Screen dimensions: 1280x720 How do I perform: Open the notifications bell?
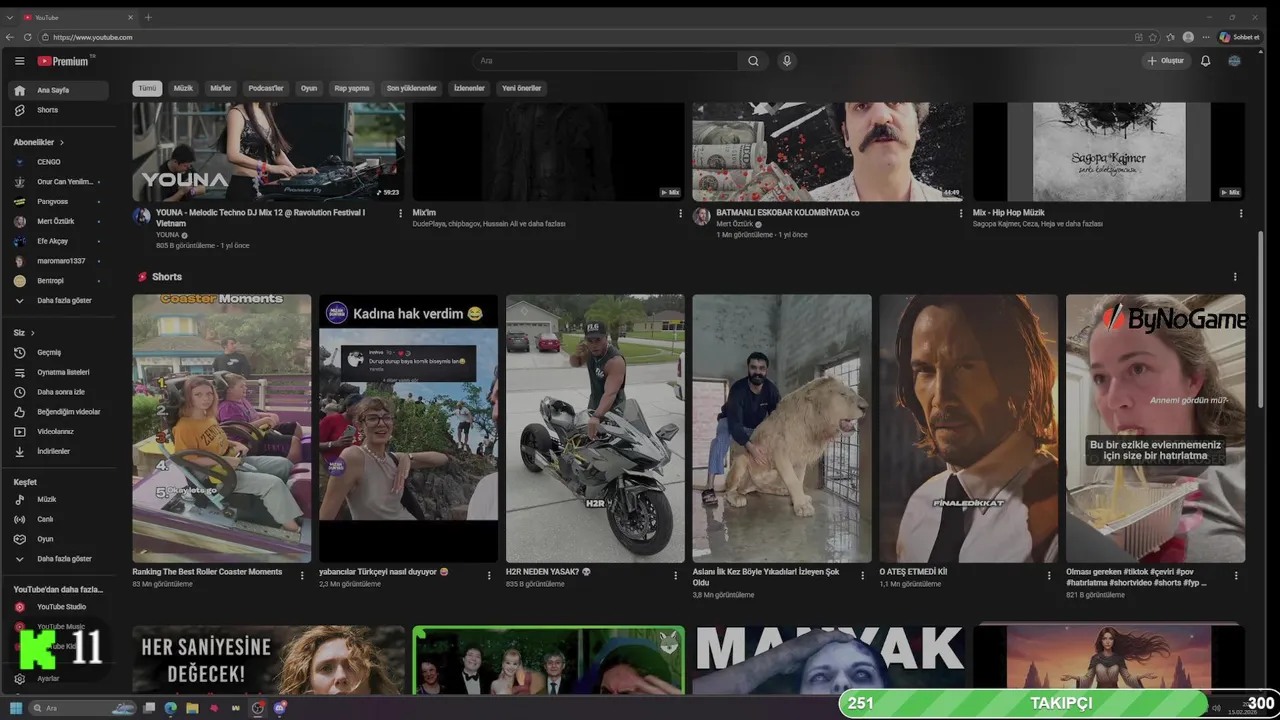click(1205, 61)
